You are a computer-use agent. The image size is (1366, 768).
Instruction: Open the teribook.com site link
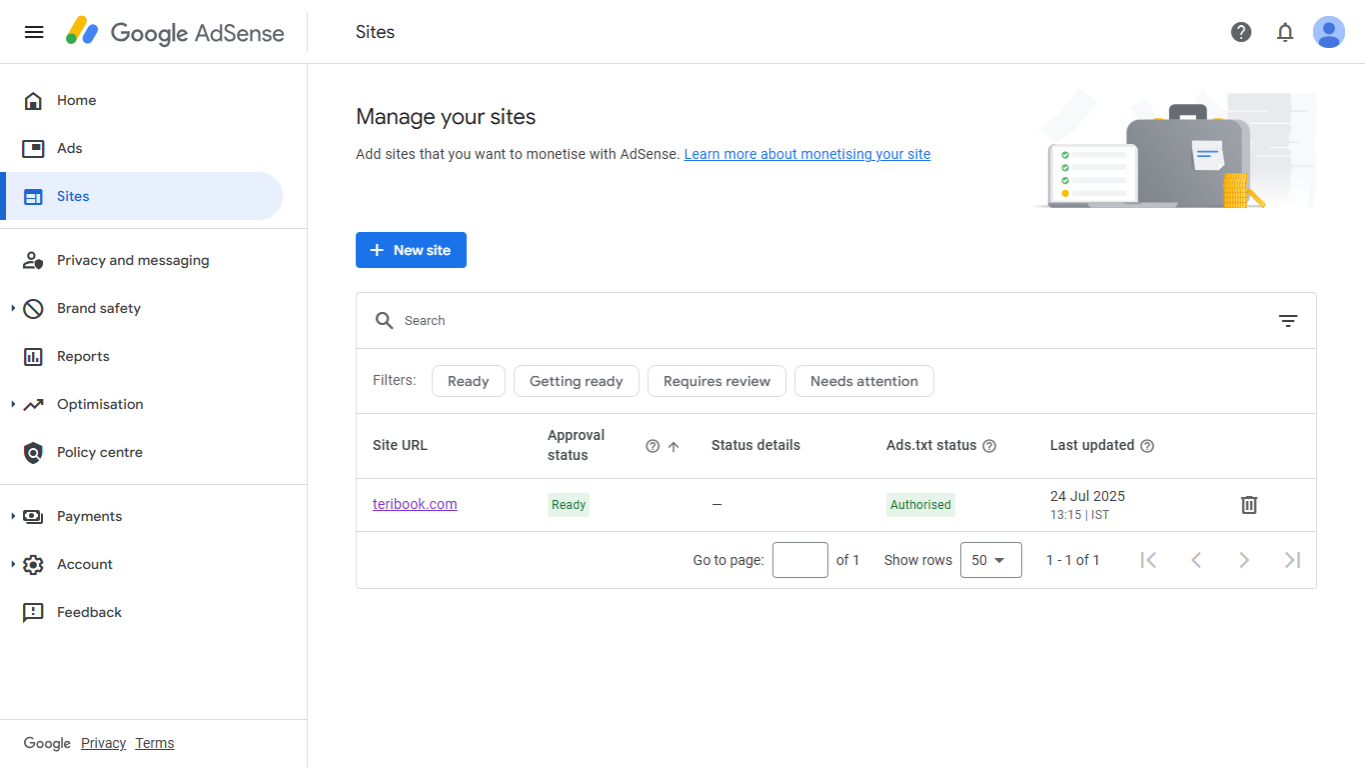click(415, 504)
